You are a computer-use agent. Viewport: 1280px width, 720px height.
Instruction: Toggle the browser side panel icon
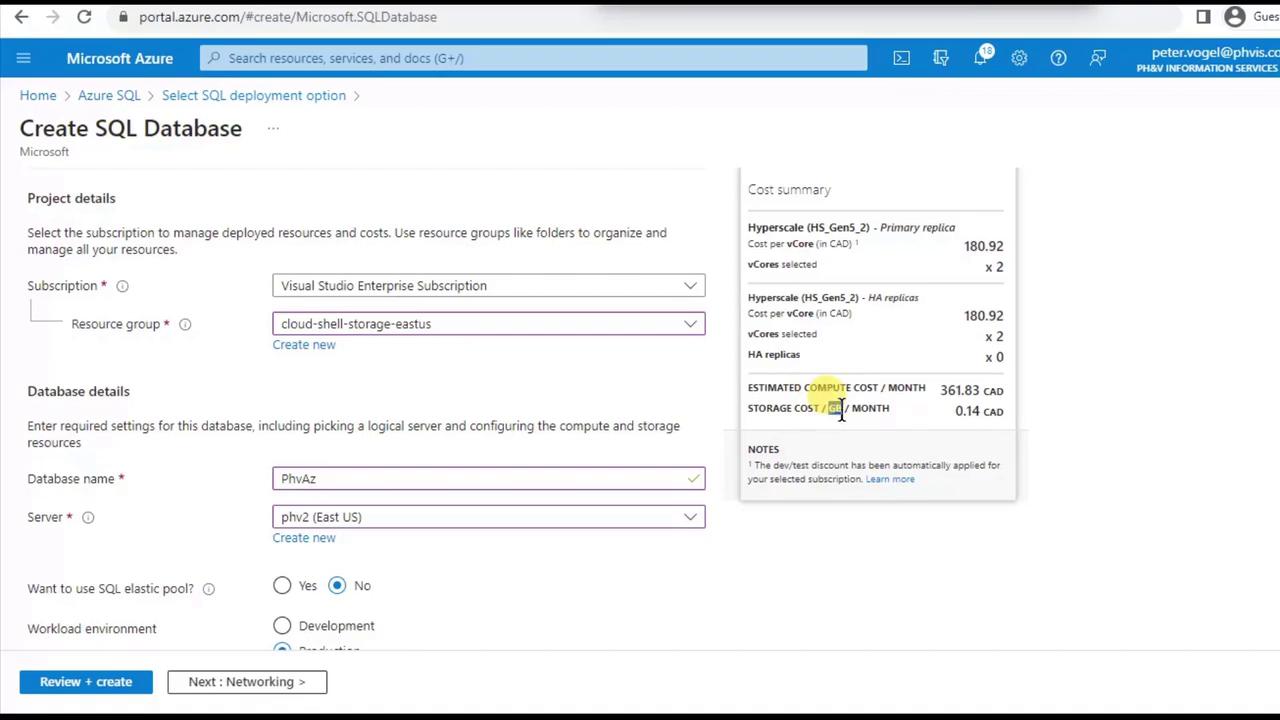pos(1203,17)
